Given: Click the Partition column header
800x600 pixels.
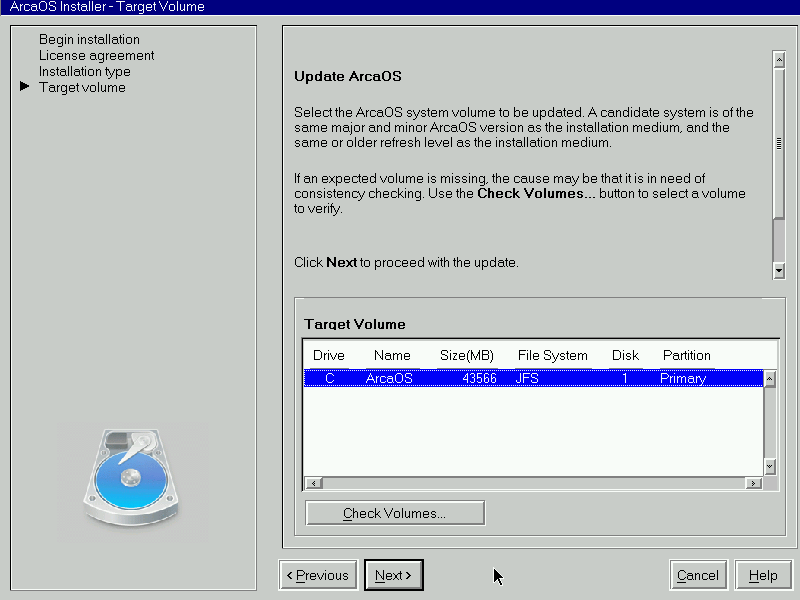Looking at the screenshot, I should click(x=686, y=355).
